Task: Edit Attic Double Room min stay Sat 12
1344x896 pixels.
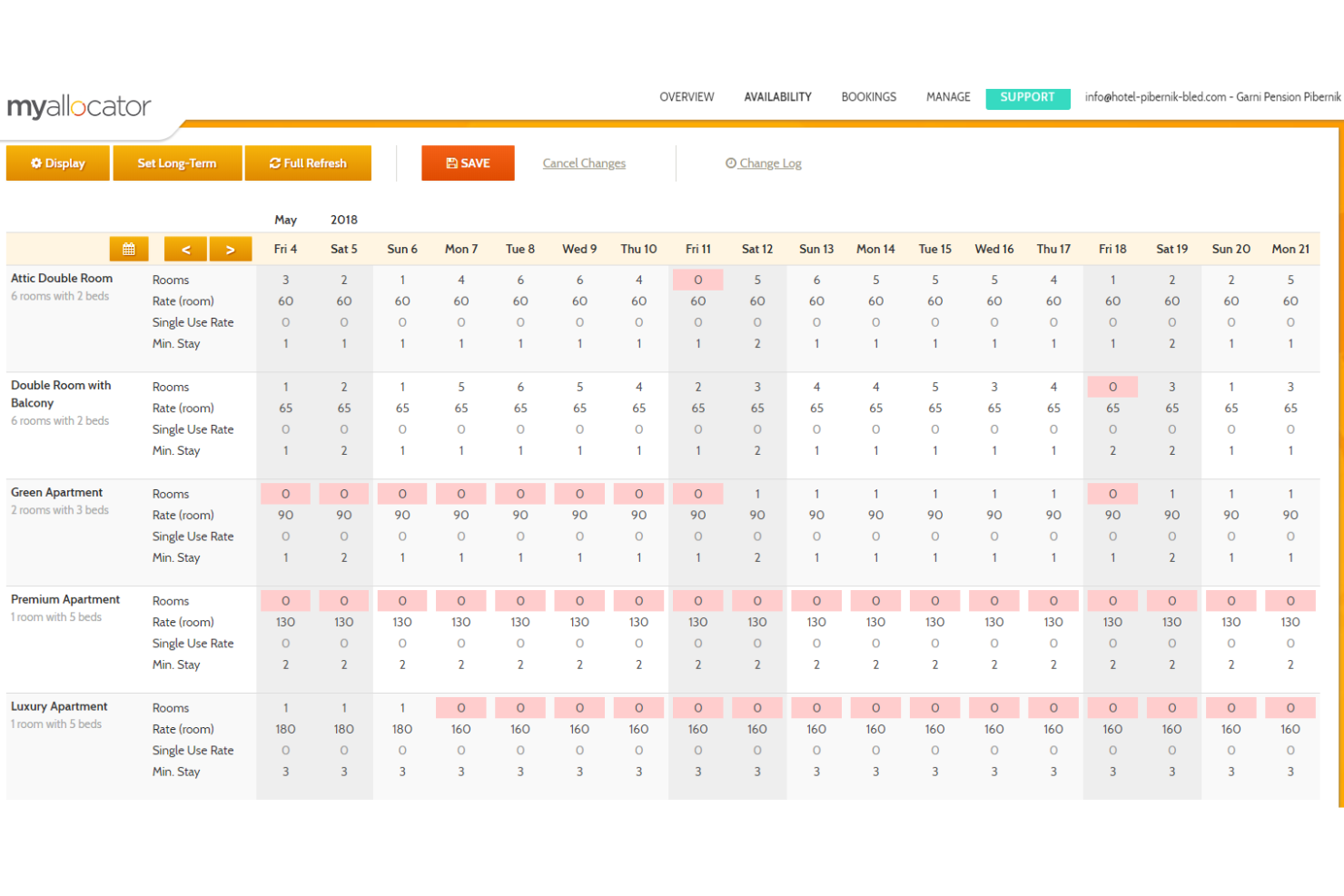Action: (757, 344)
